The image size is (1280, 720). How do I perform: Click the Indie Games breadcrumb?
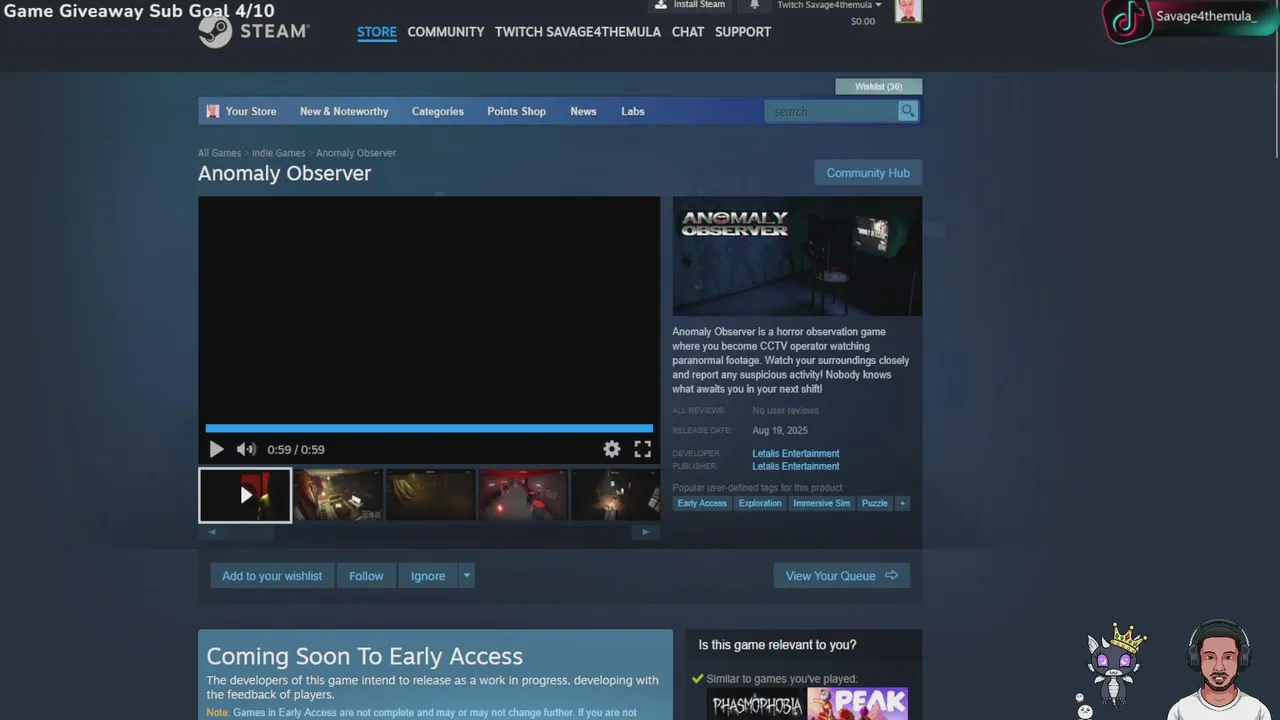click(x=278, y=153)
